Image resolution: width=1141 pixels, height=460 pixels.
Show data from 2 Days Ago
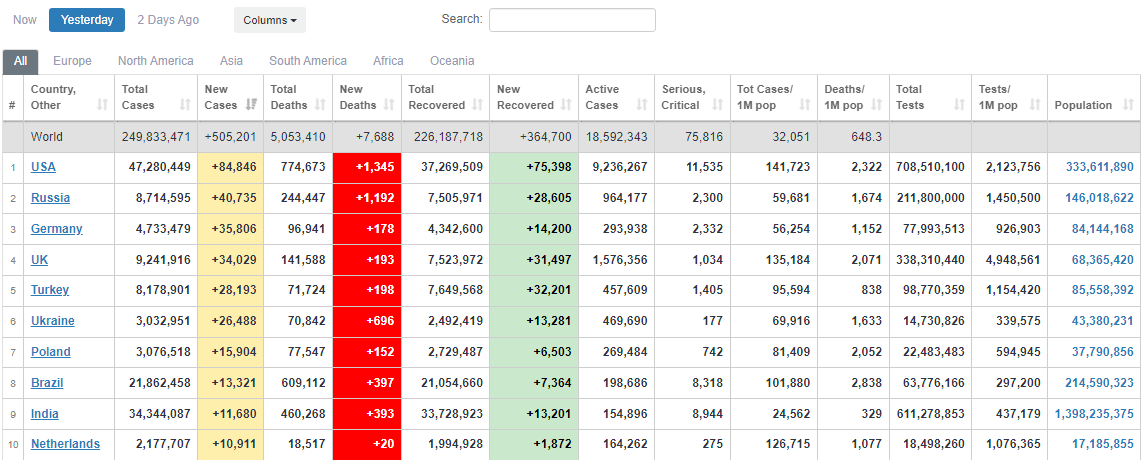[x=168, y=20]
